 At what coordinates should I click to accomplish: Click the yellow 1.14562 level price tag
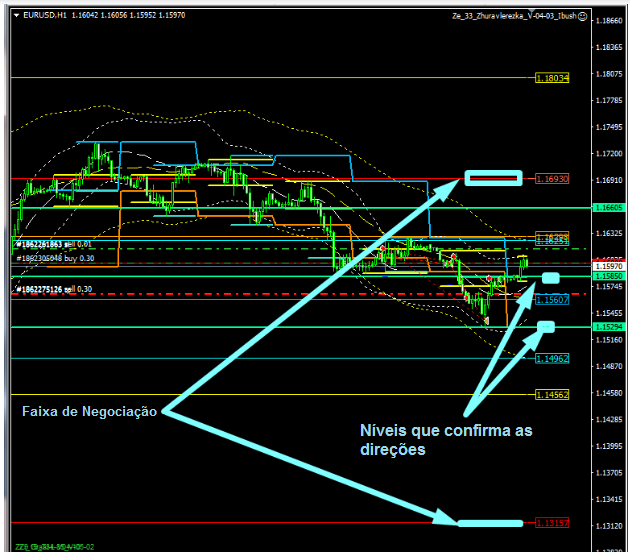click(x=552, y=395)
